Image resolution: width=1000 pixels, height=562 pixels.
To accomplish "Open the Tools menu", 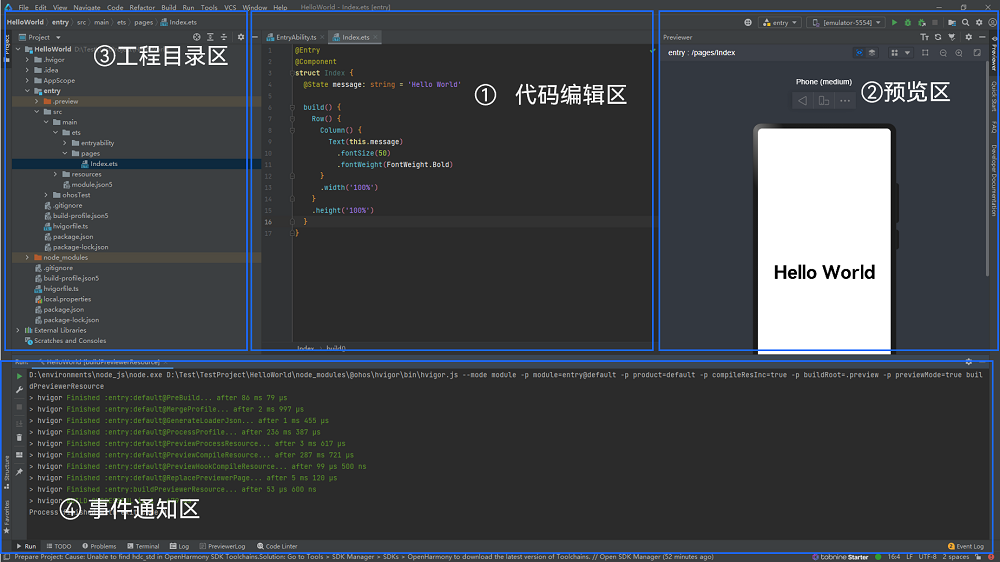I will (x=209, y=8).
